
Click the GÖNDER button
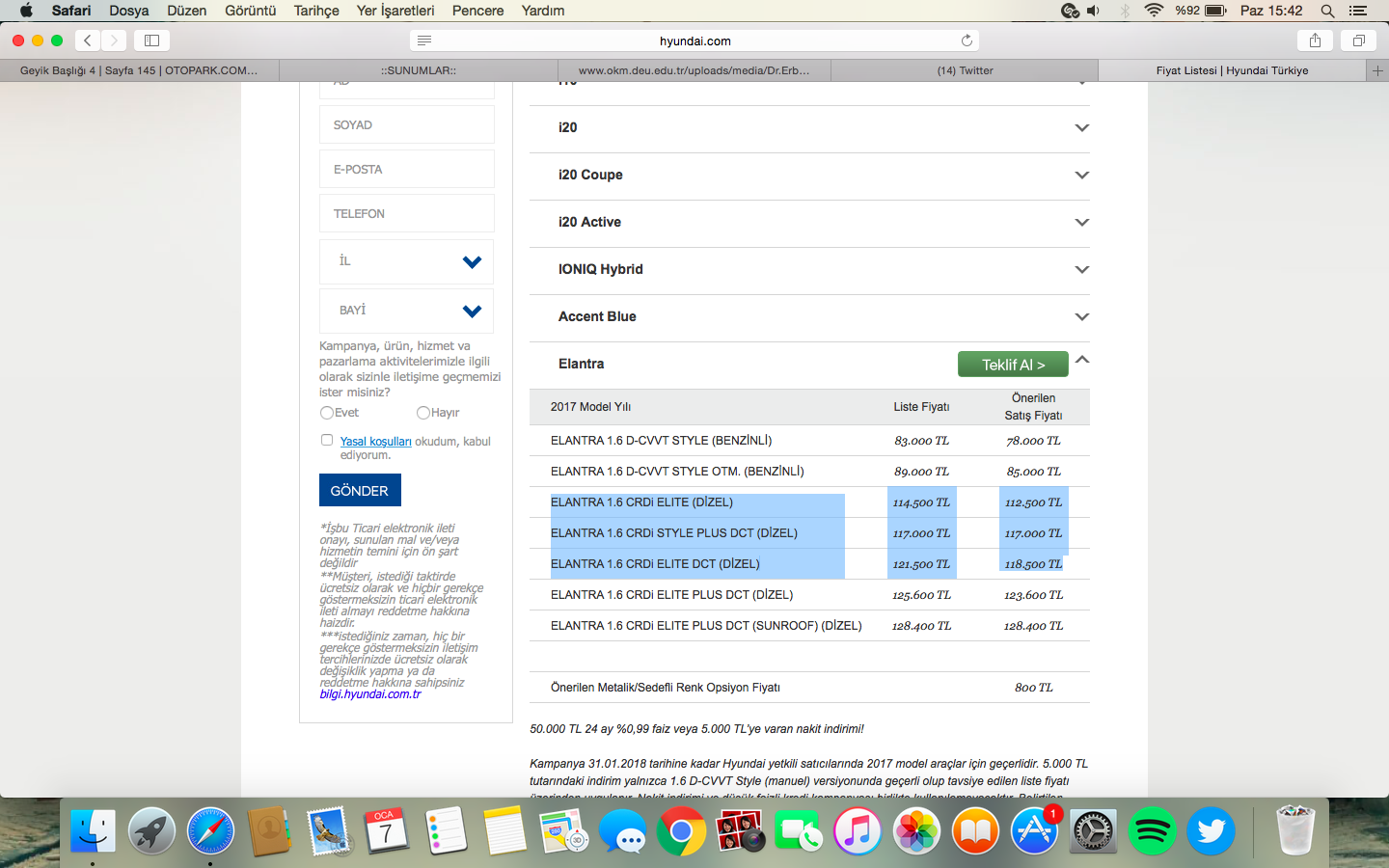pos(360,490)
